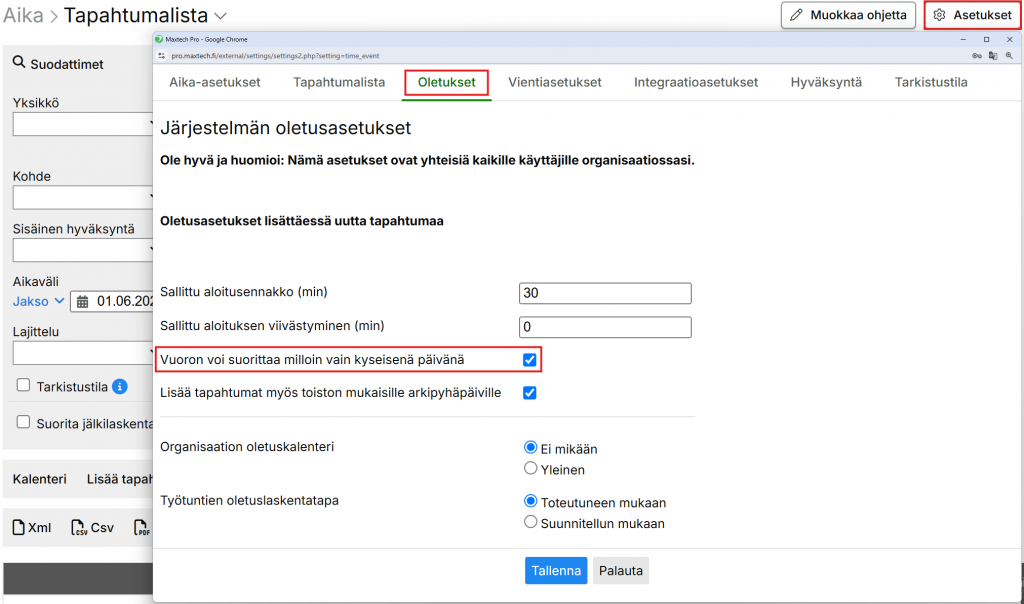Screen dimensions: 1024x604
Task: Choose "Suunnitellun mukaan" radio option
Action: [531, 522]
